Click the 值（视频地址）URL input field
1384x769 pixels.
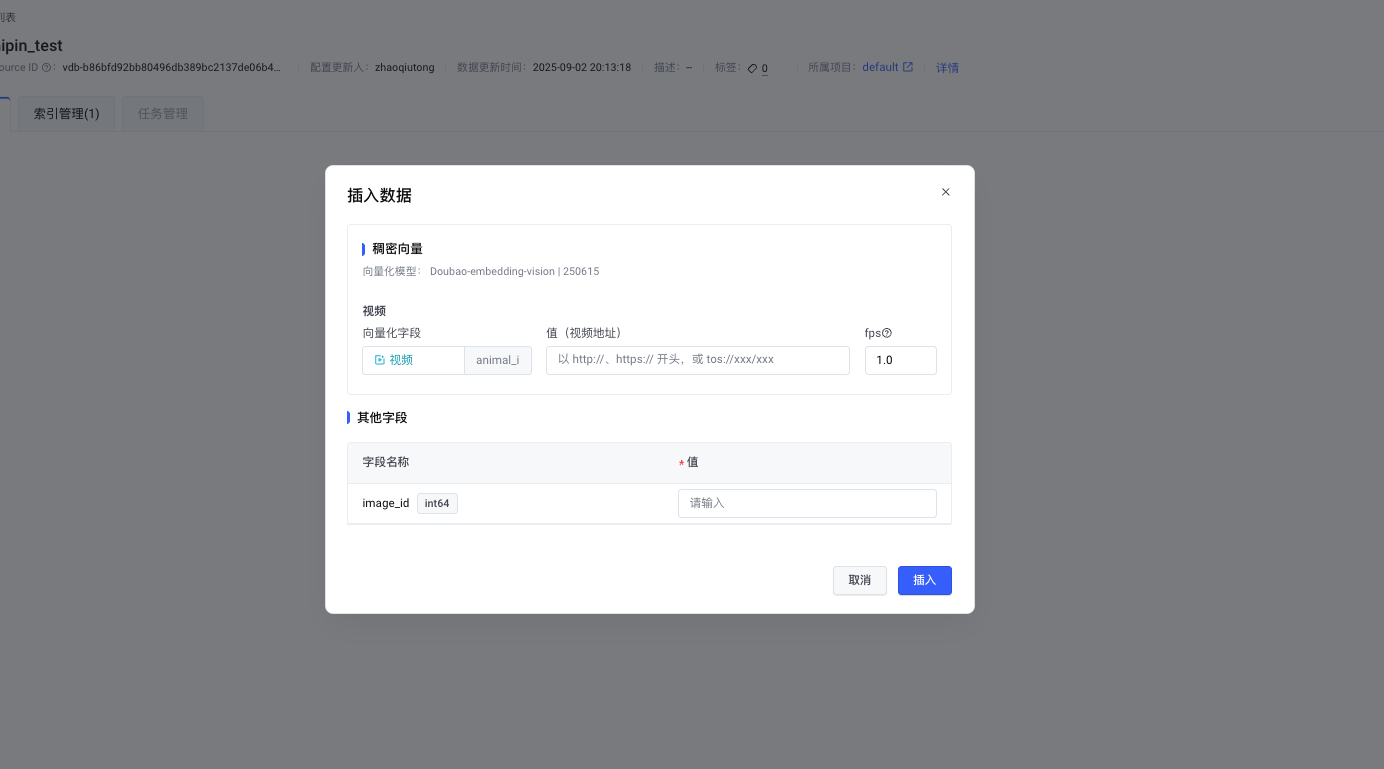pyautogui.click(x=698, y=360)
